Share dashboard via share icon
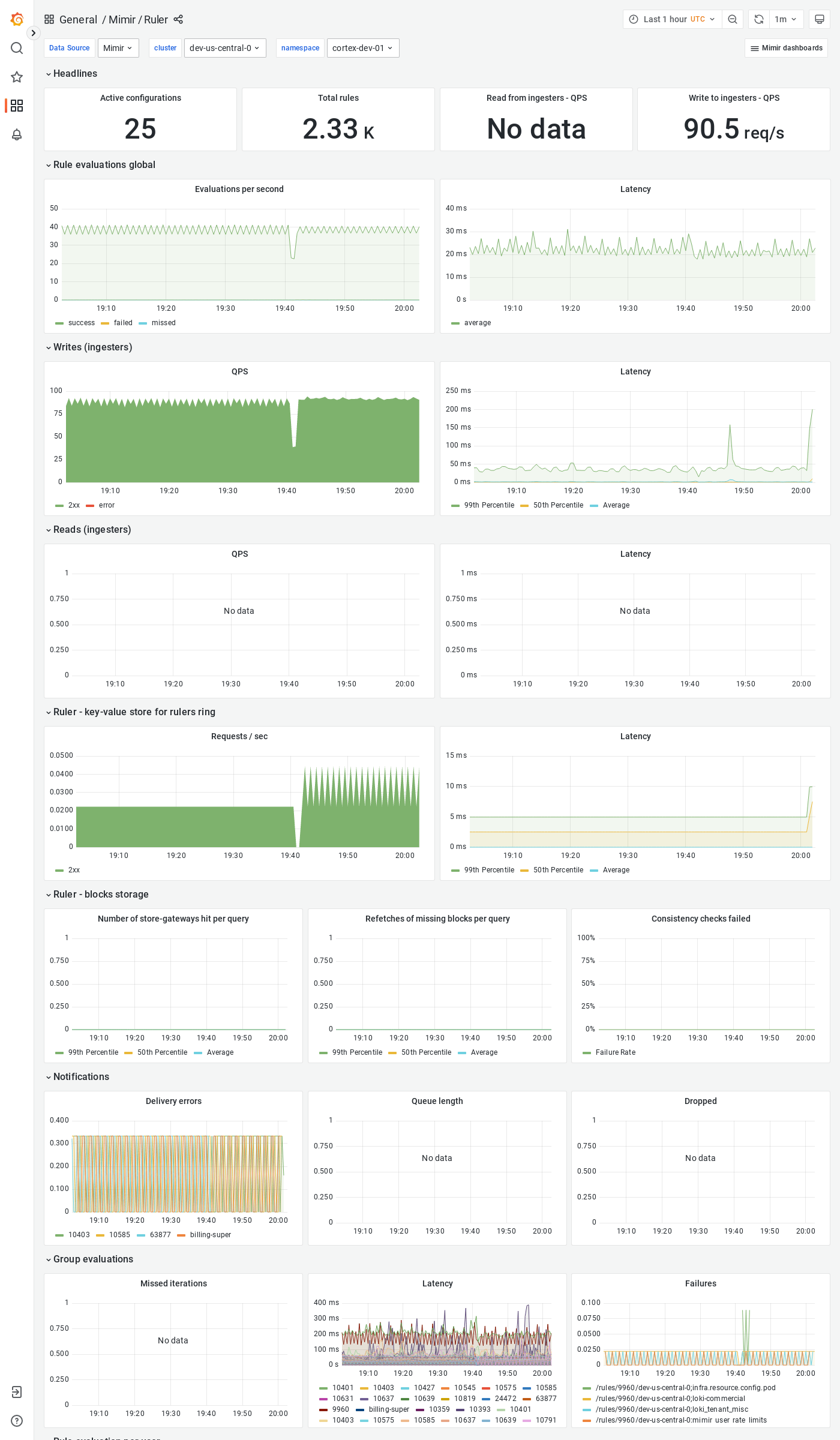Image resolution: width=840 pixels, height=1440 pixels. pos(178,19)
